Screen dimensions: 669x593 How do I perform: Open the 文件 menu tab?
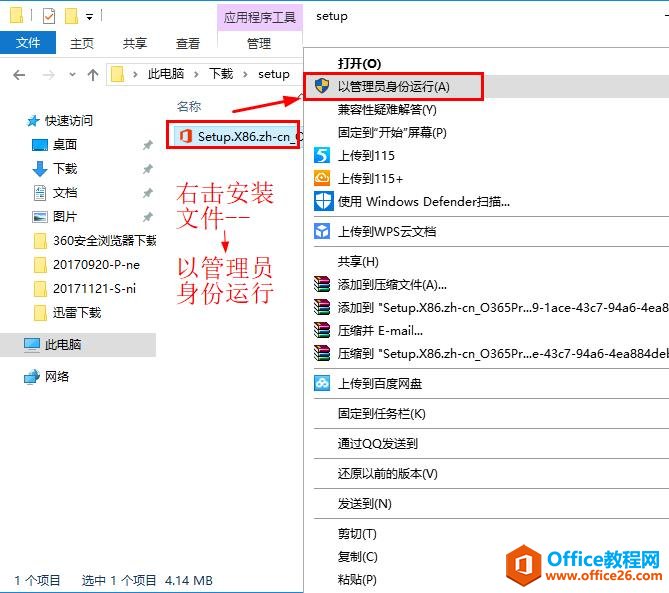28,43
